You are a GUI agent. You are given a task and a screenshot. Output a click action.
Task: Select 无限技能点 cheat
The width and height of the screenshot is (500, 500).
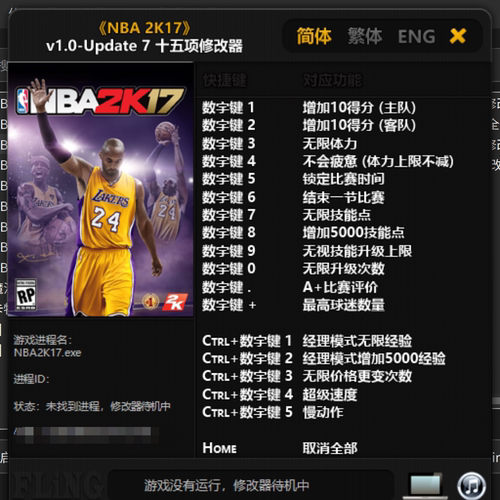click(x=337, y=215)
